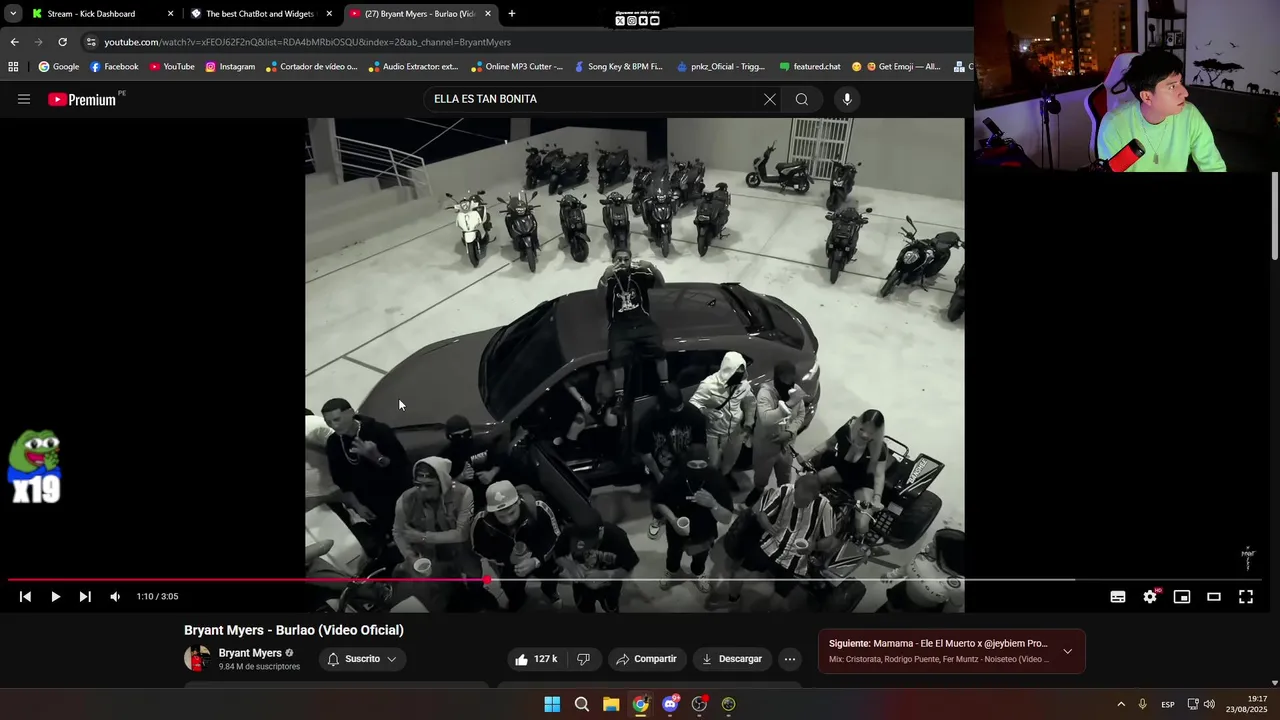The height and width of the screenshot is (720, 1280).
Task: Click the video title Bryant Myers - Burlao
Action: coord(294,630)
